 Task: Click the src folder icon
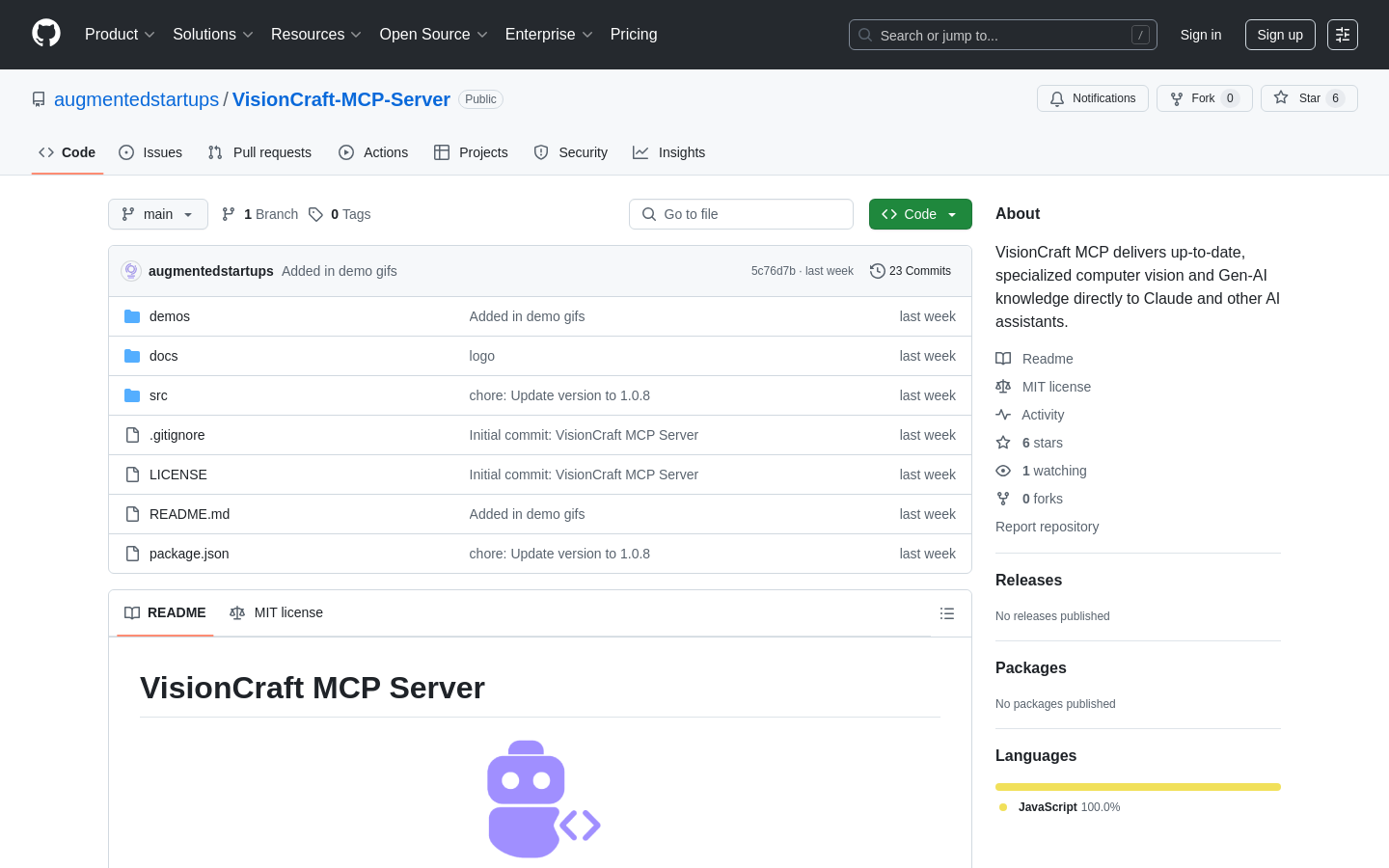click(x=132, y=395)
